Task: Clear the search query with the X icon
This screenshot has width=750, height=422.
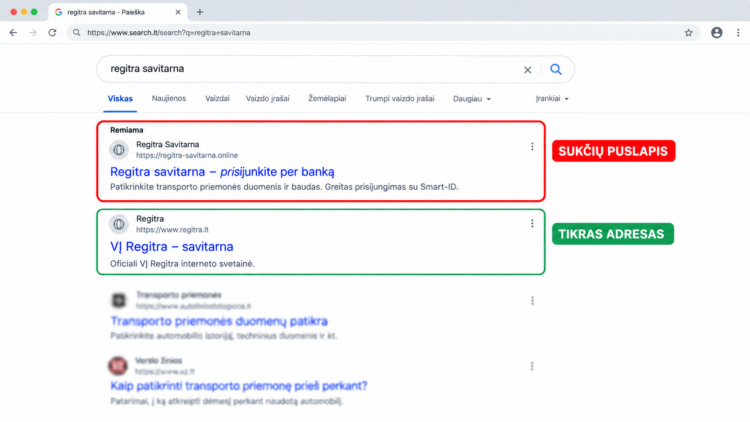Action: coord(528,70)
